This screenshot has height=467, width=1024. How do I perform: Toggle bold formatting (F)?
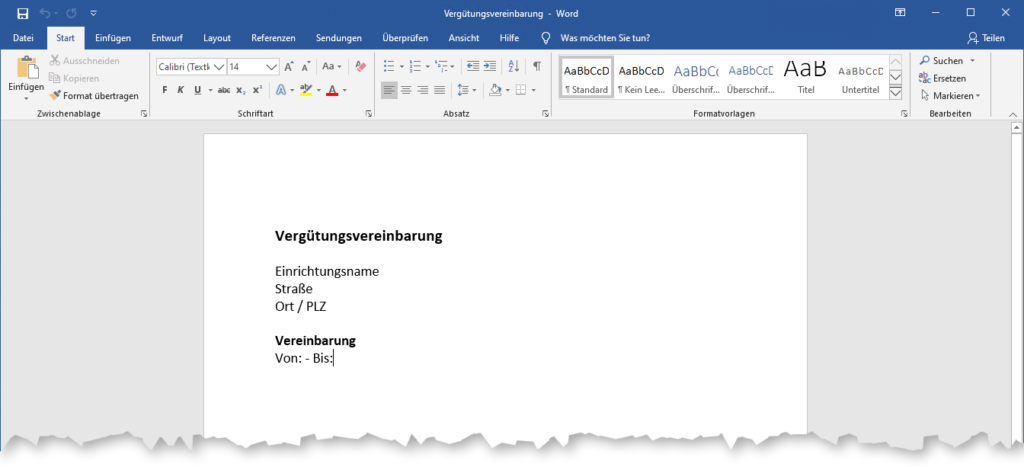164,90
